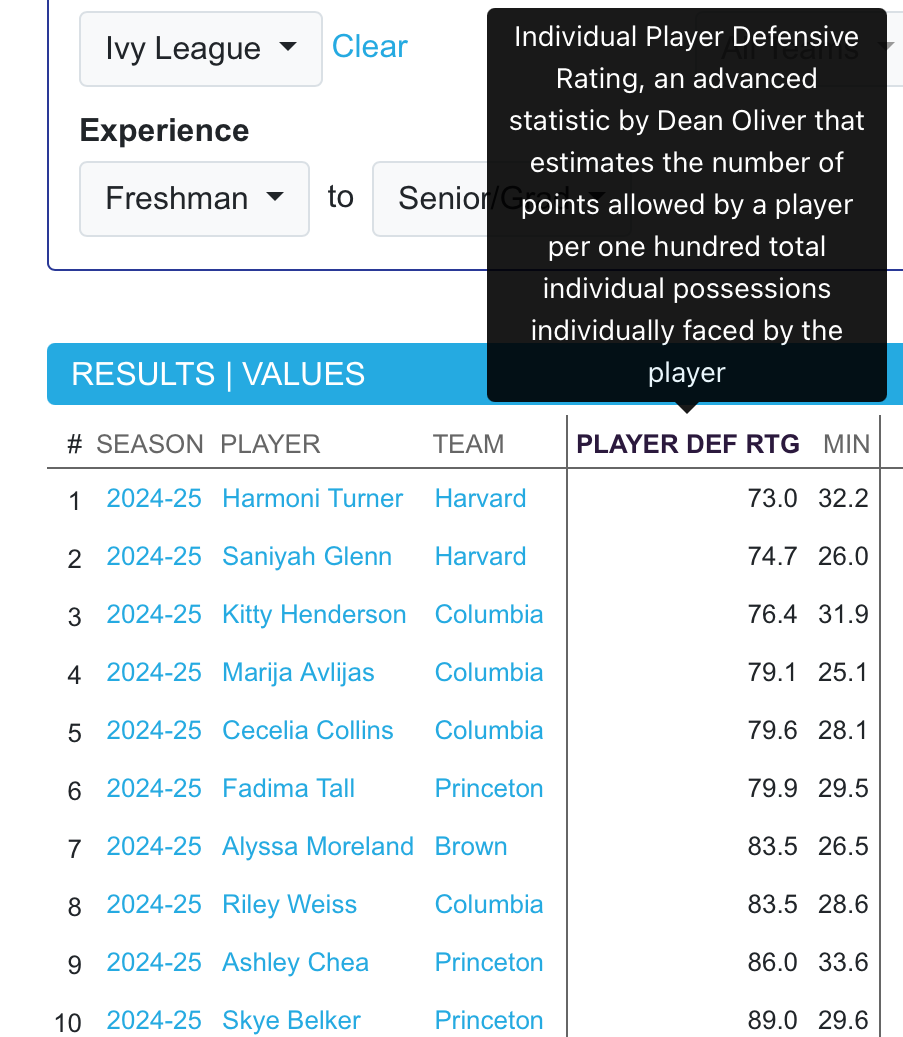Open Brown team link

[471, 847]
